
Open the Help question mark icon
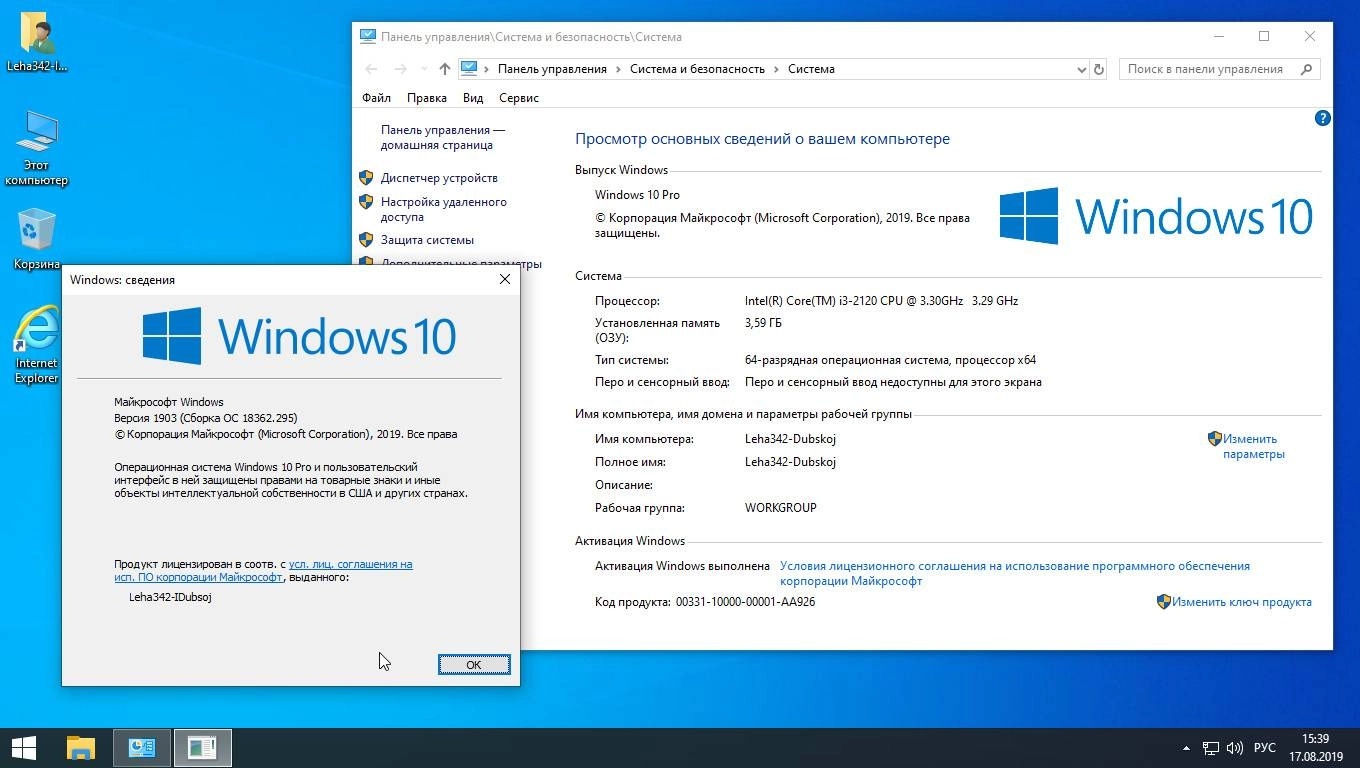[x=1322, y=118]
